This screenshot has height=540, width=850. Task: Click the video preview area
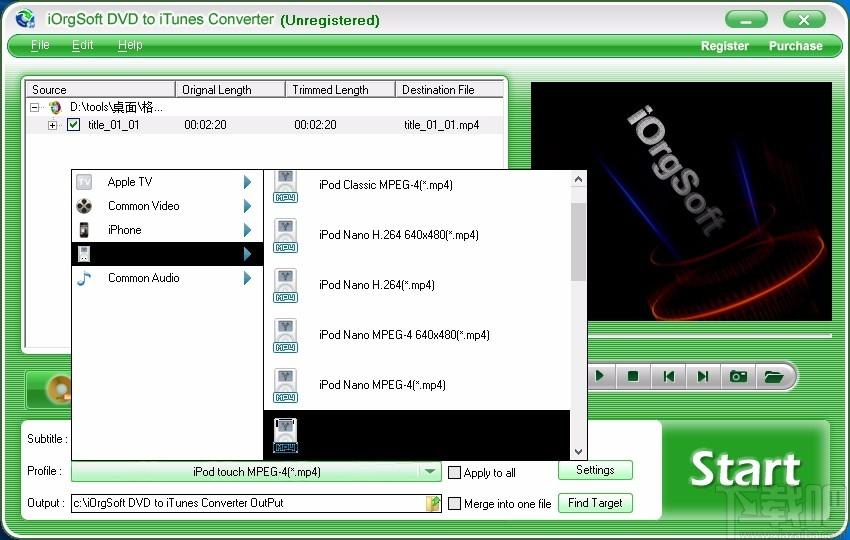(x=681, y=201)
